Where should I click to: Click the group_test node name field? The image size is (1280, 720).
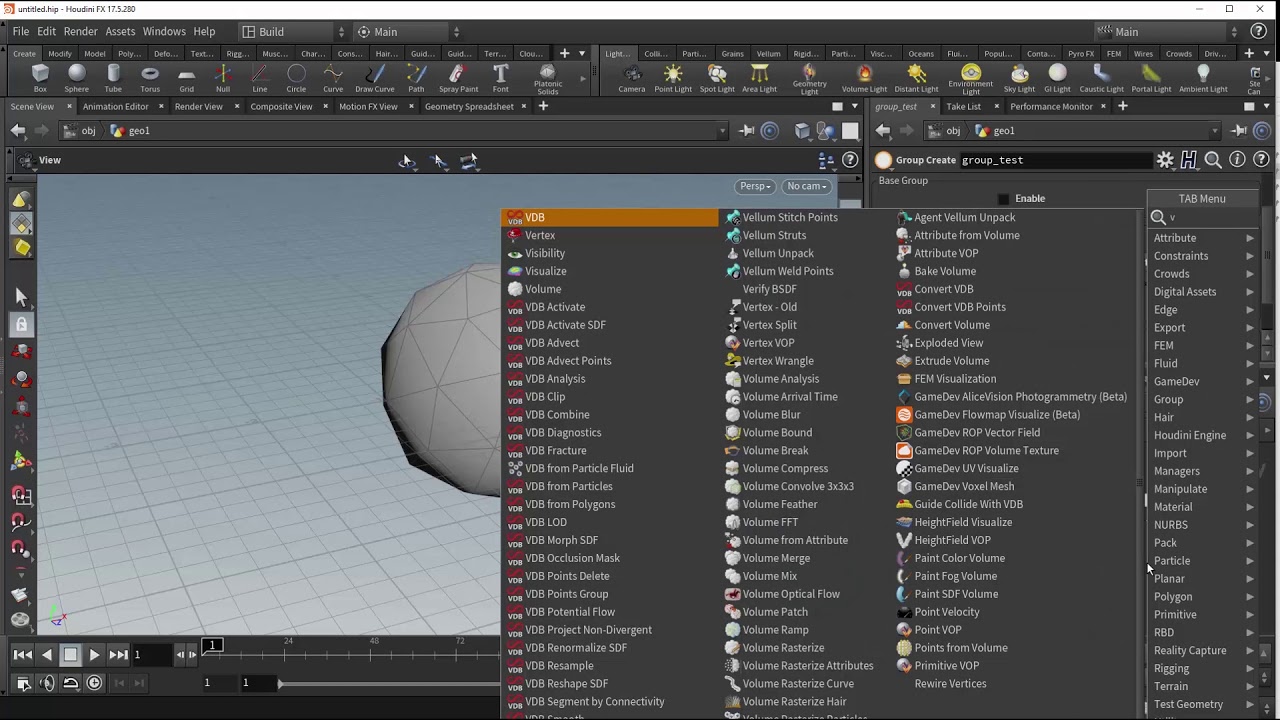(1055, 160)
